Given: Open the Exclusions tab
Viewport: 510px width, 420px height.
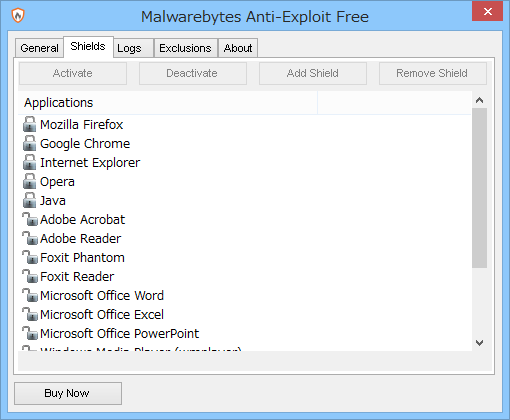Looking at the screenshot, I should 186,48.
